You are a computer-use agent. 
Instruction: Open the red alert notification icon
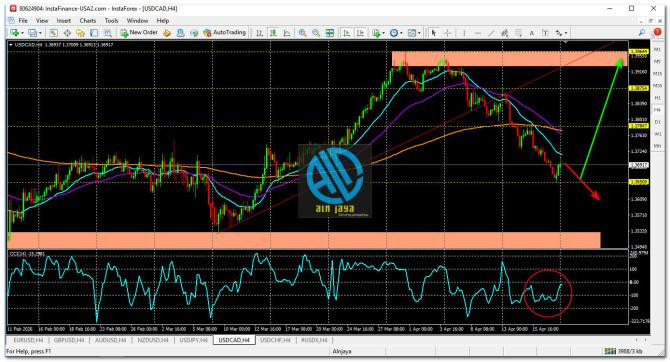click(657, 32)
